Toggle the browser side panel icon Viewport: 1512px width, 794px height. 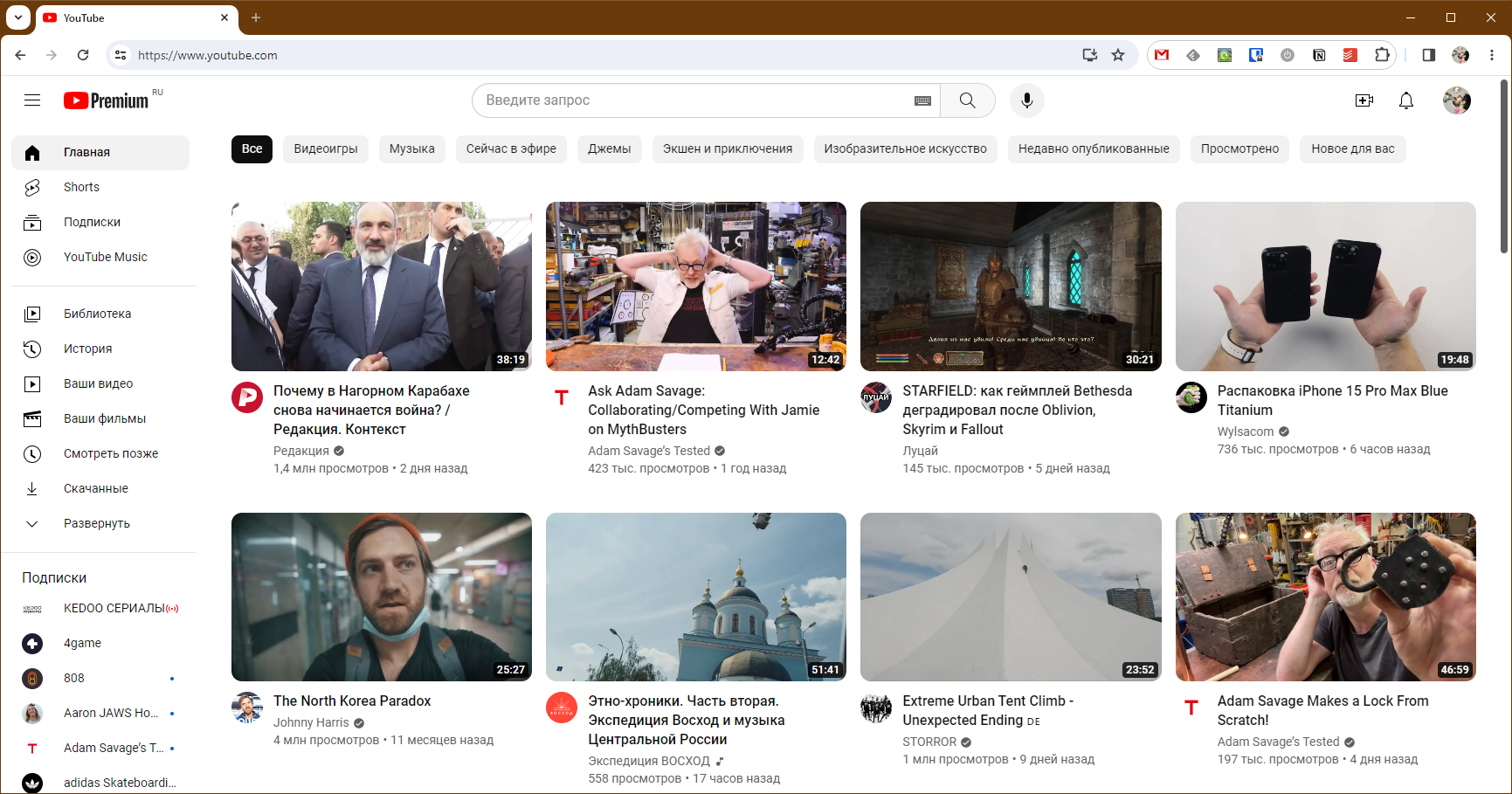pyautogui.click(x=1429, y=55)
